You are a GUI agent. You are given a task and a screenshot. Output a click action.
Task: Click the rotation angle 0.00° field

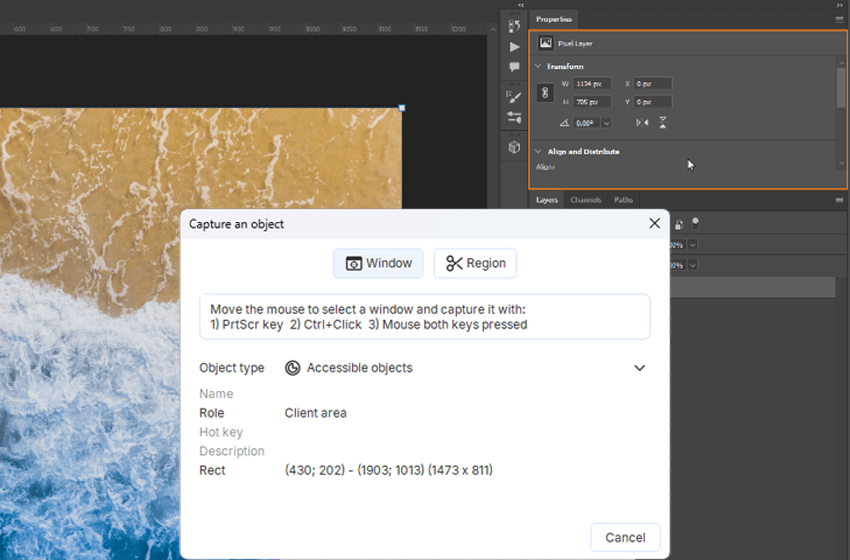click(x=587, y=123)
